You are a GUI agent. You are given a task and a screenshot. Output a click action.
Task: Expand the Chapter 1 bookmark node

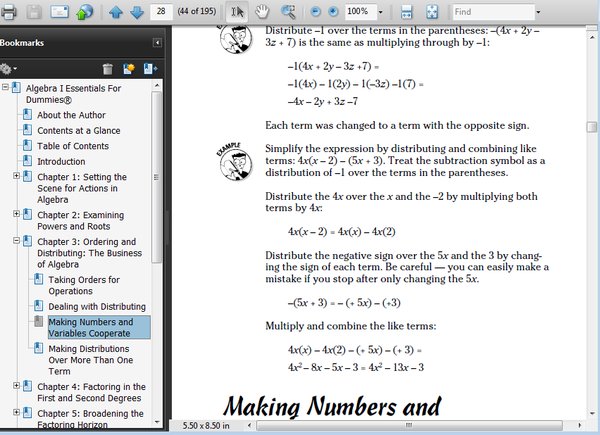click(x=16, y=176)
